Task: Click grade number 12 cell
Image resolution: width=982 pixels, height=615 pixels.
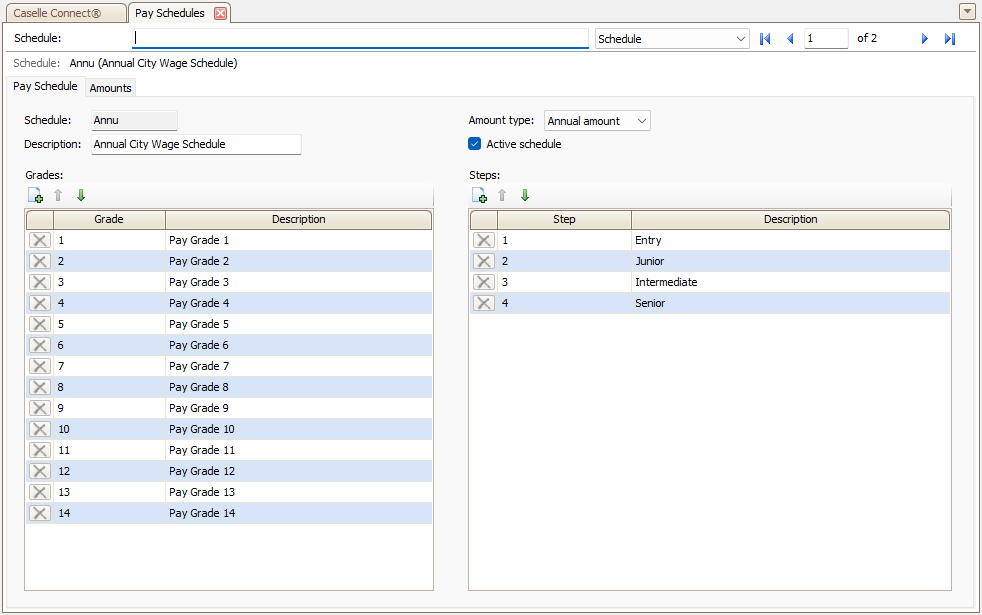Action: pos(109,471)
